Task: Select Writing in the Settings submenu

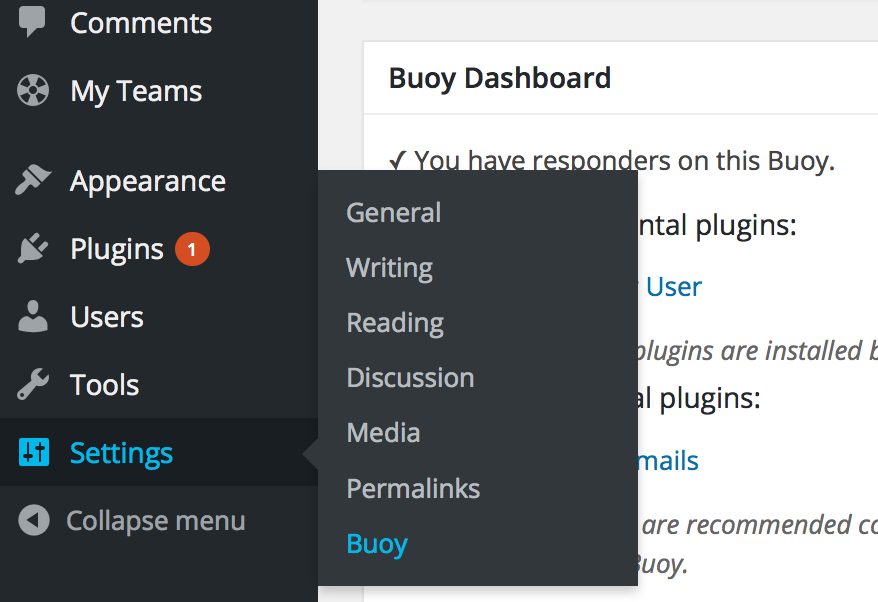Action: 389,267
